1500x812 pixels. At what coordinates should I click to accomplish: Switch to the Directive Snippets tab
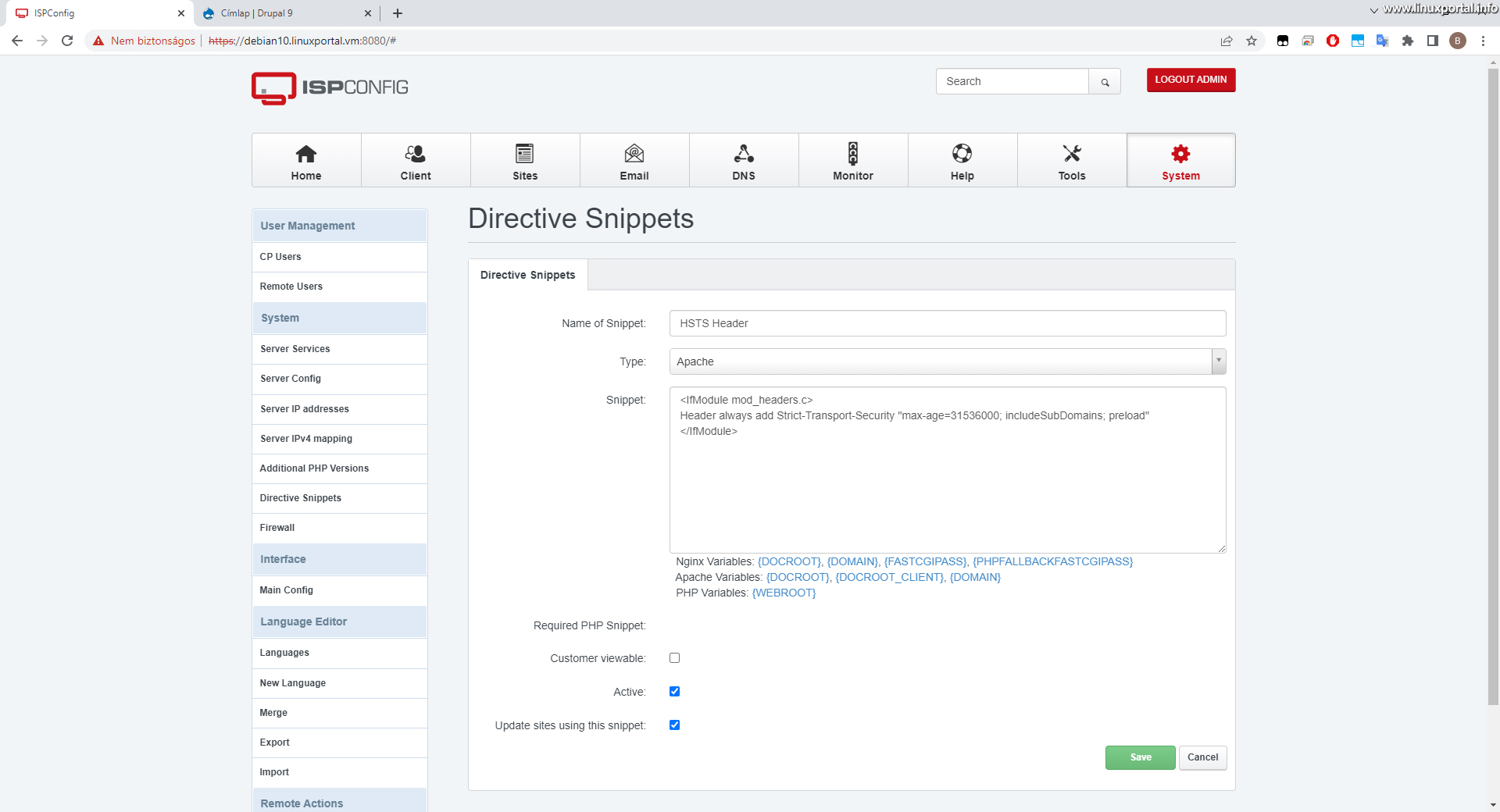pyautogui.click(x=527, y=275)
